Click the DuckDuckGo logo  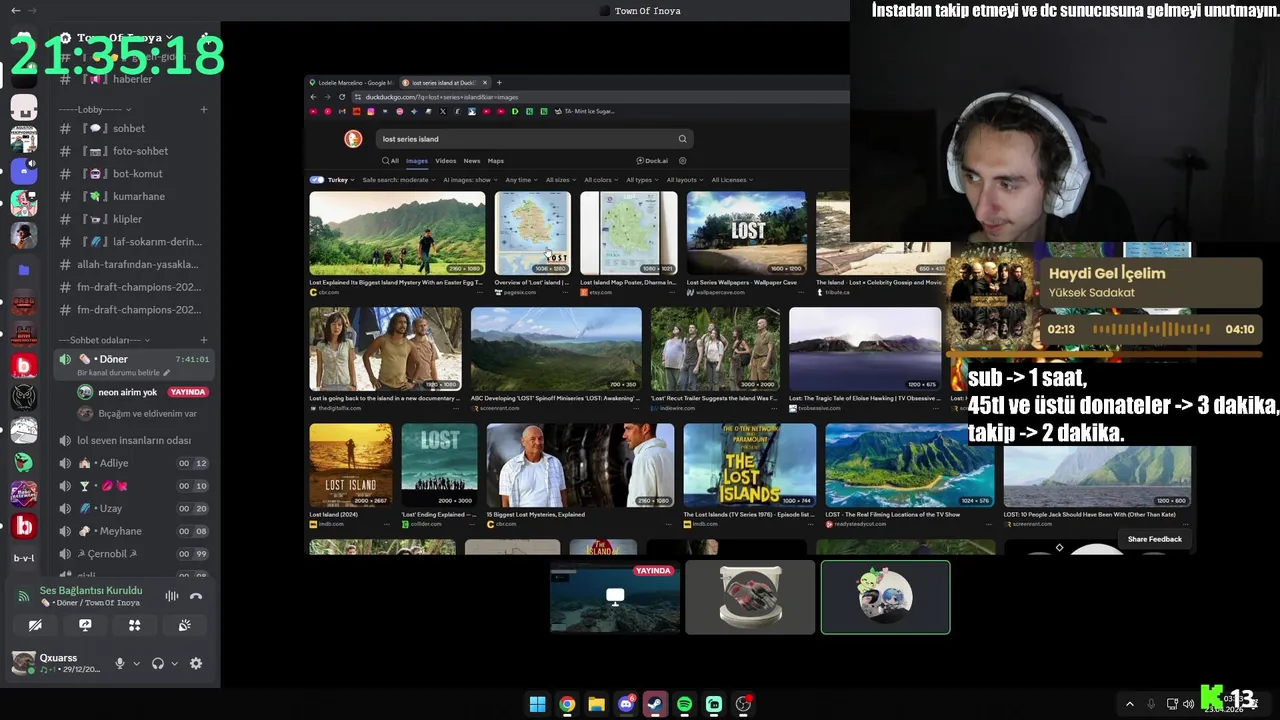point(352,139)
